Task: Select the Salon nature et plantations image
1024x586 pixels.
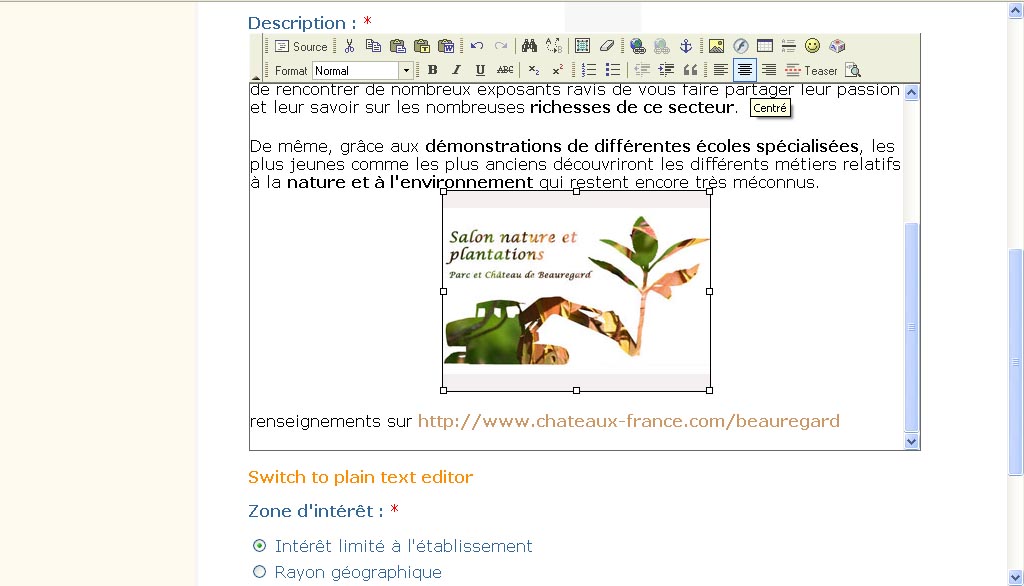Action: pyautogui.click(x=577, y=291)
